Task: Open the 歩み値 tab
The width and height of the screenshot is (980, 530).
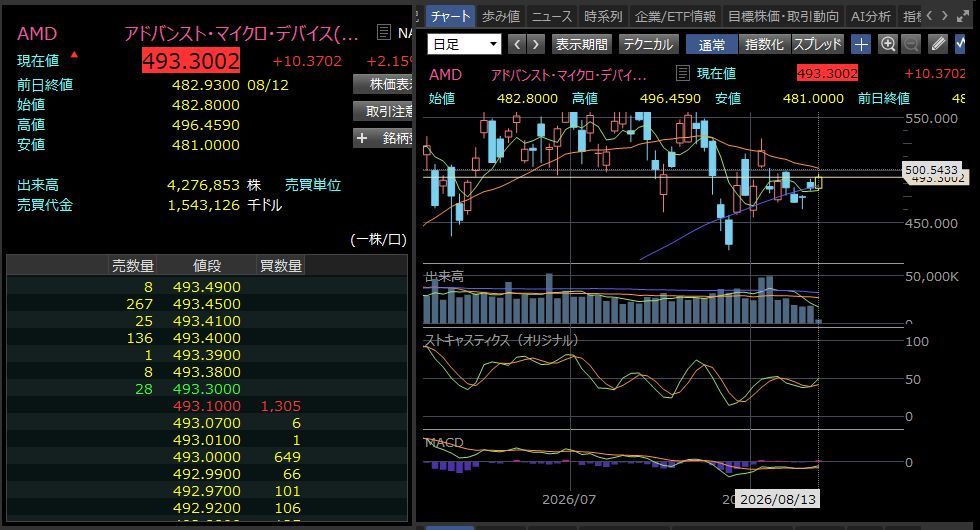Action: tap(501, 16)
